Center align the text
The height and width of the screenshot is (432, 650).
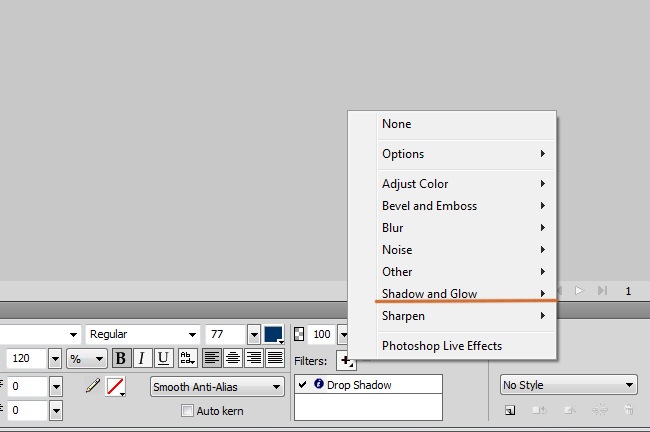(232, 358)
